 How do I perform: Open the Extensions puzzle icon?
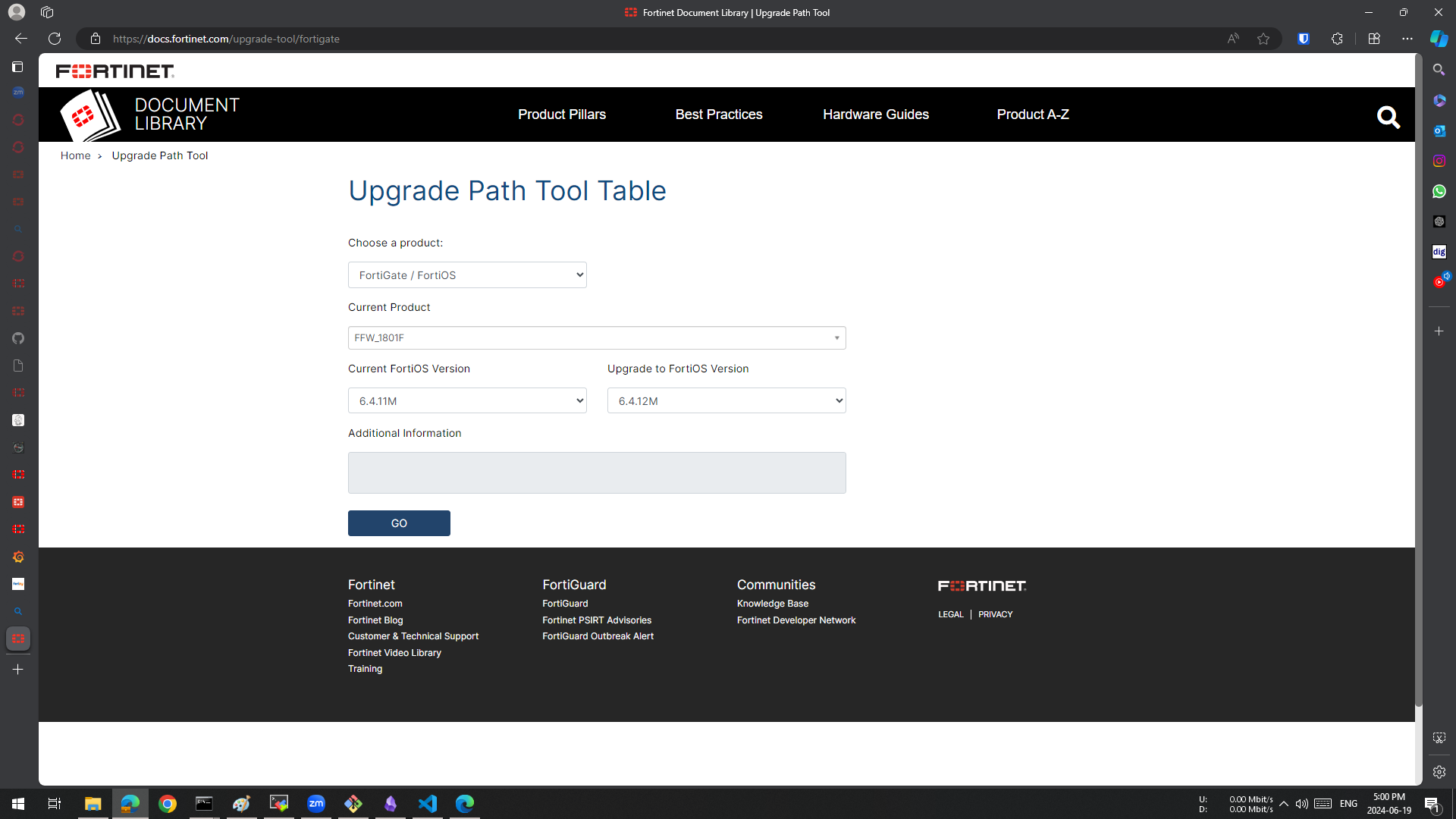coord(1337,39)
